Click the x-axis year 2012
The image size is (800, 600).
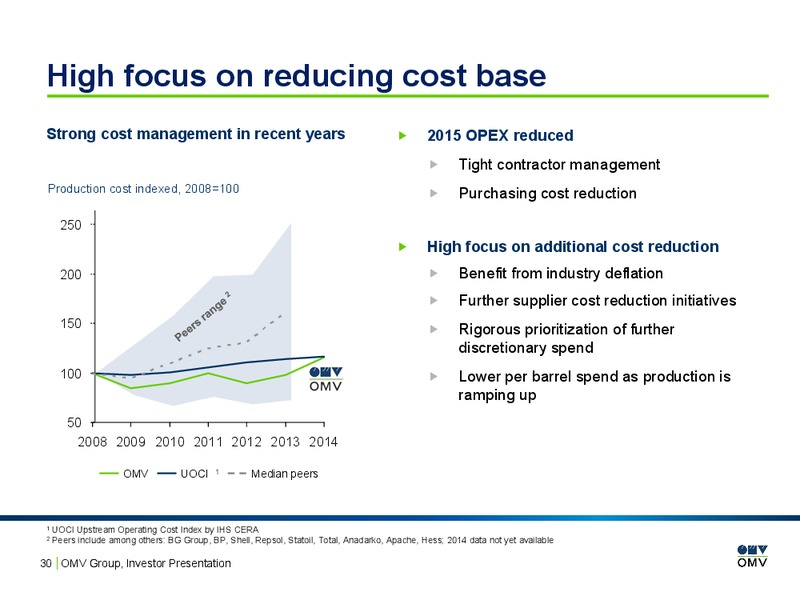246,442
